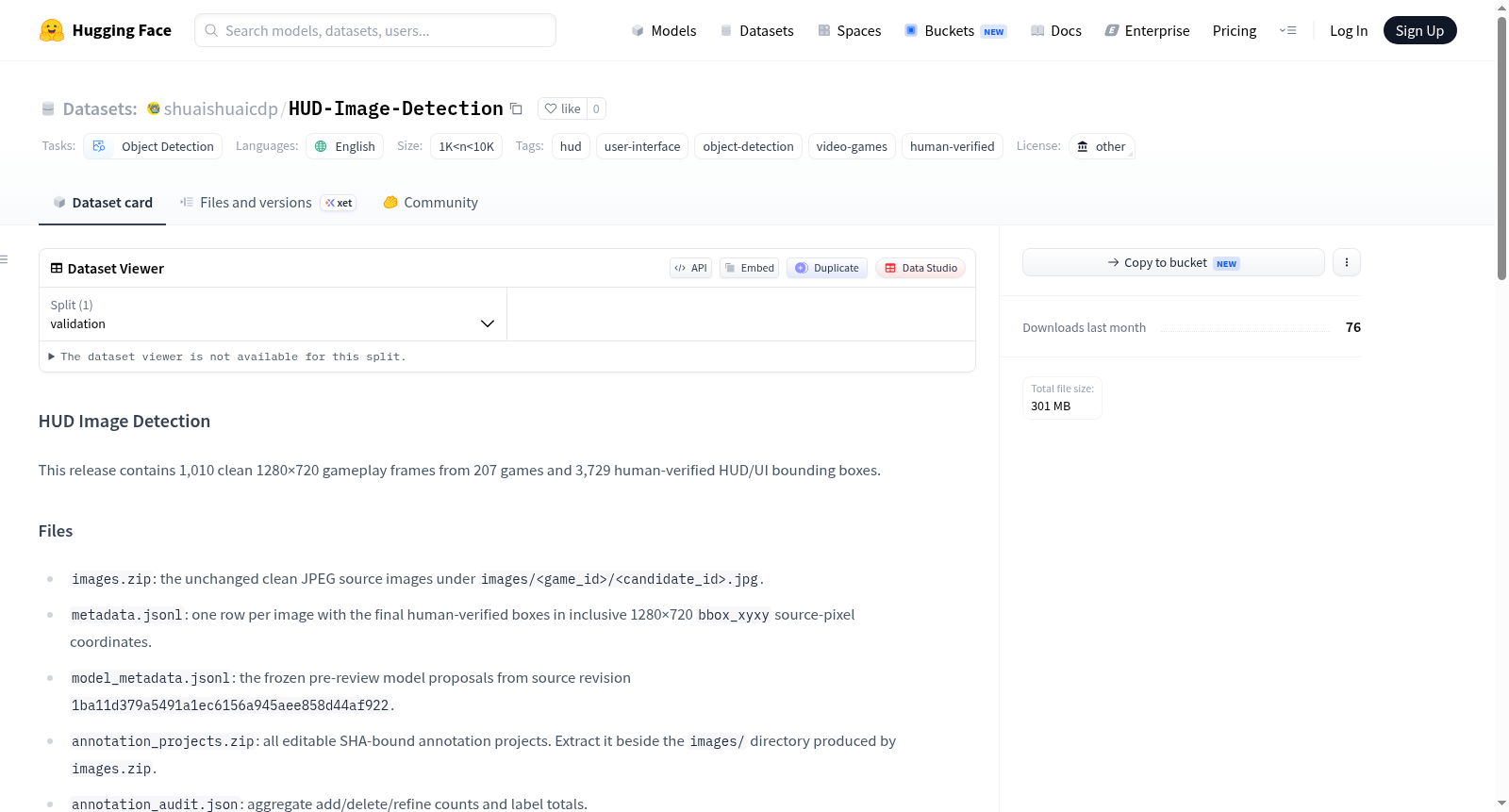Viewport: 1509px width, 812px height.
Task: Open the shuaishuaicdp user avatar
Action: coord(154,108)
